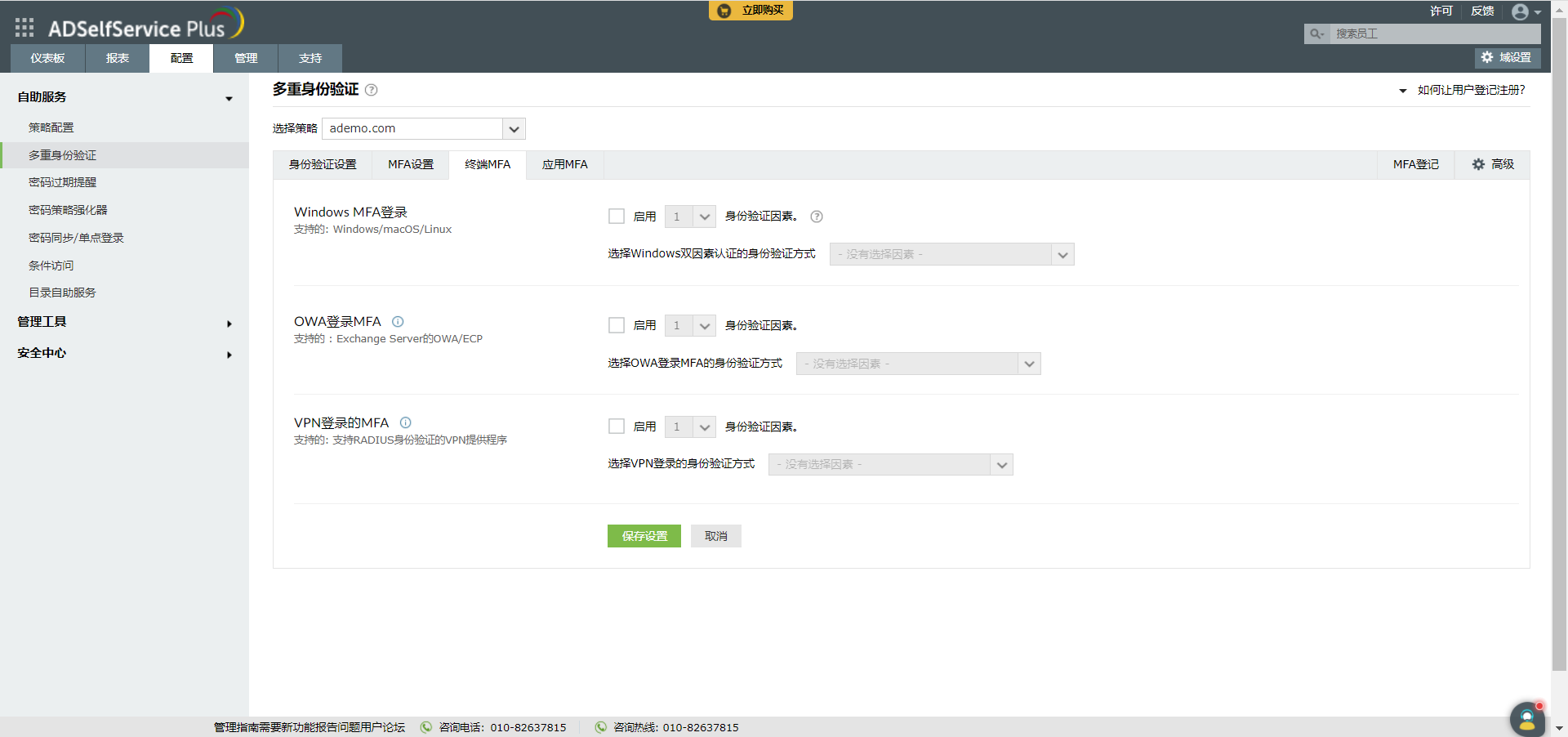Click the 保存设置 save button
Screen dimensions: 1568x737
(x=644, y=536)
